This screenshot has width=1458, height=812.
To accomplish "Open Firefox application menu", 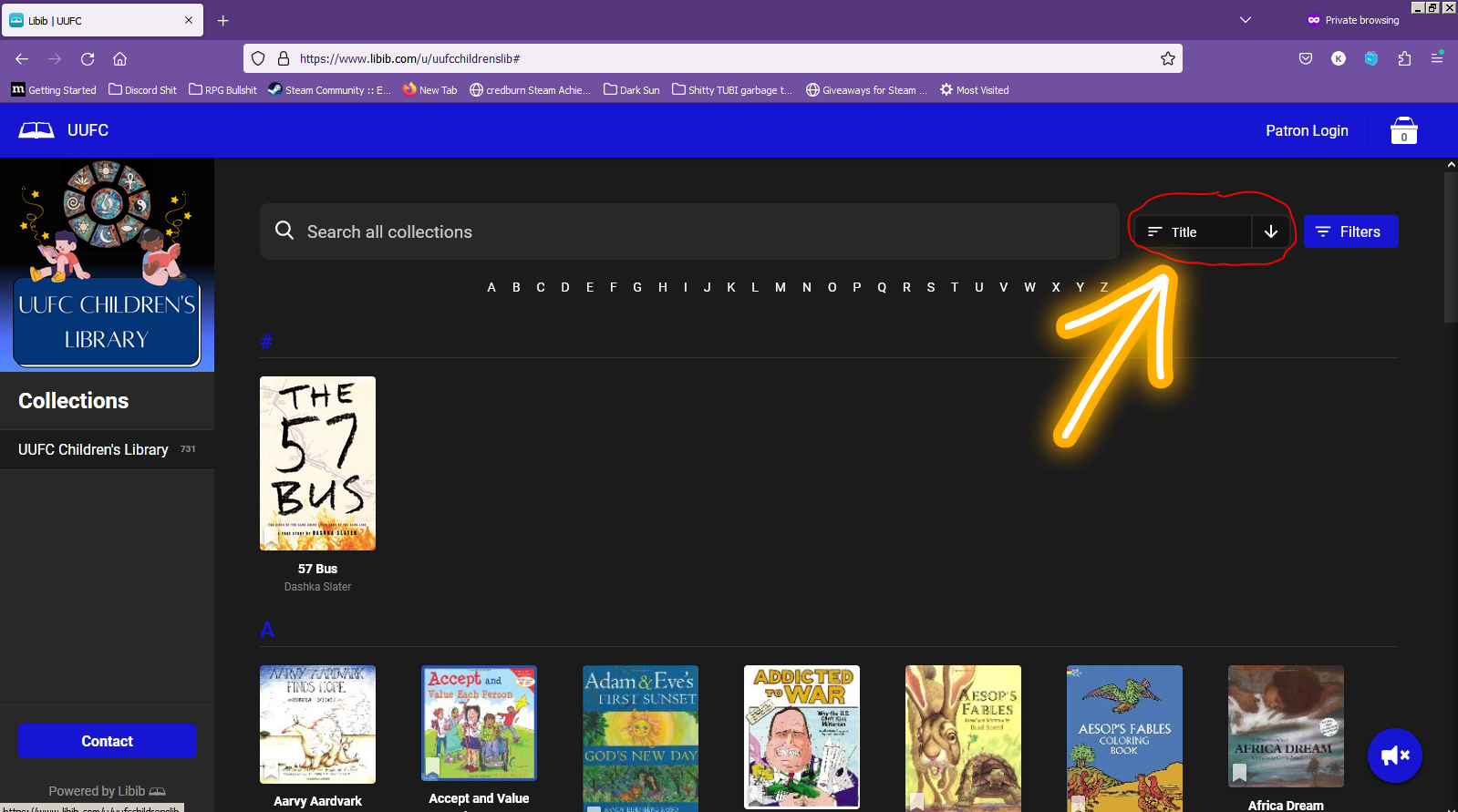I will coord(1437,57).
